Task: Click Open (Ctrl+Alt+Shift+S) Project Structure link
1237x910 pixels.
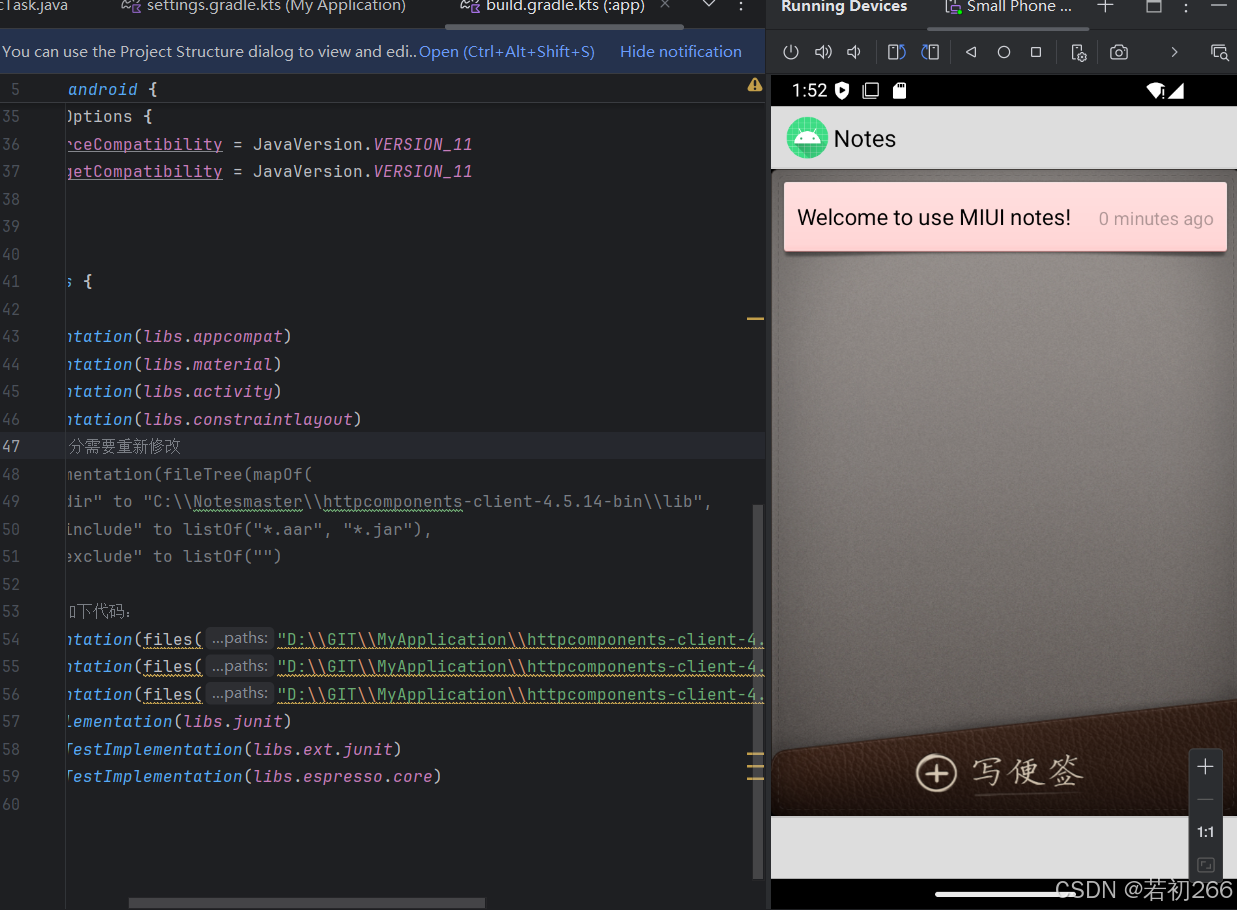Action: (507, 51)
